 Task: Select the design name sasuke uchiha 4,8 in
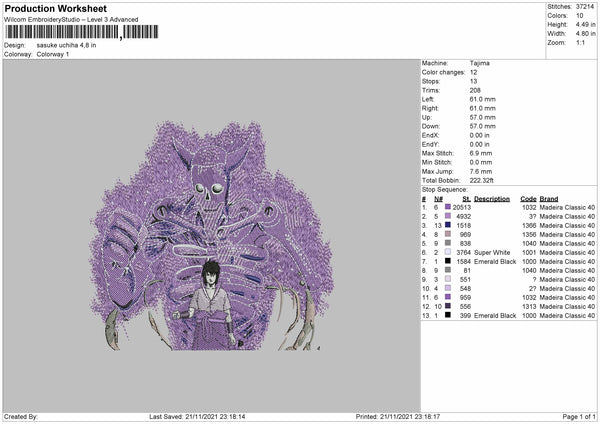pyautogui.click(x=66, y=45)
